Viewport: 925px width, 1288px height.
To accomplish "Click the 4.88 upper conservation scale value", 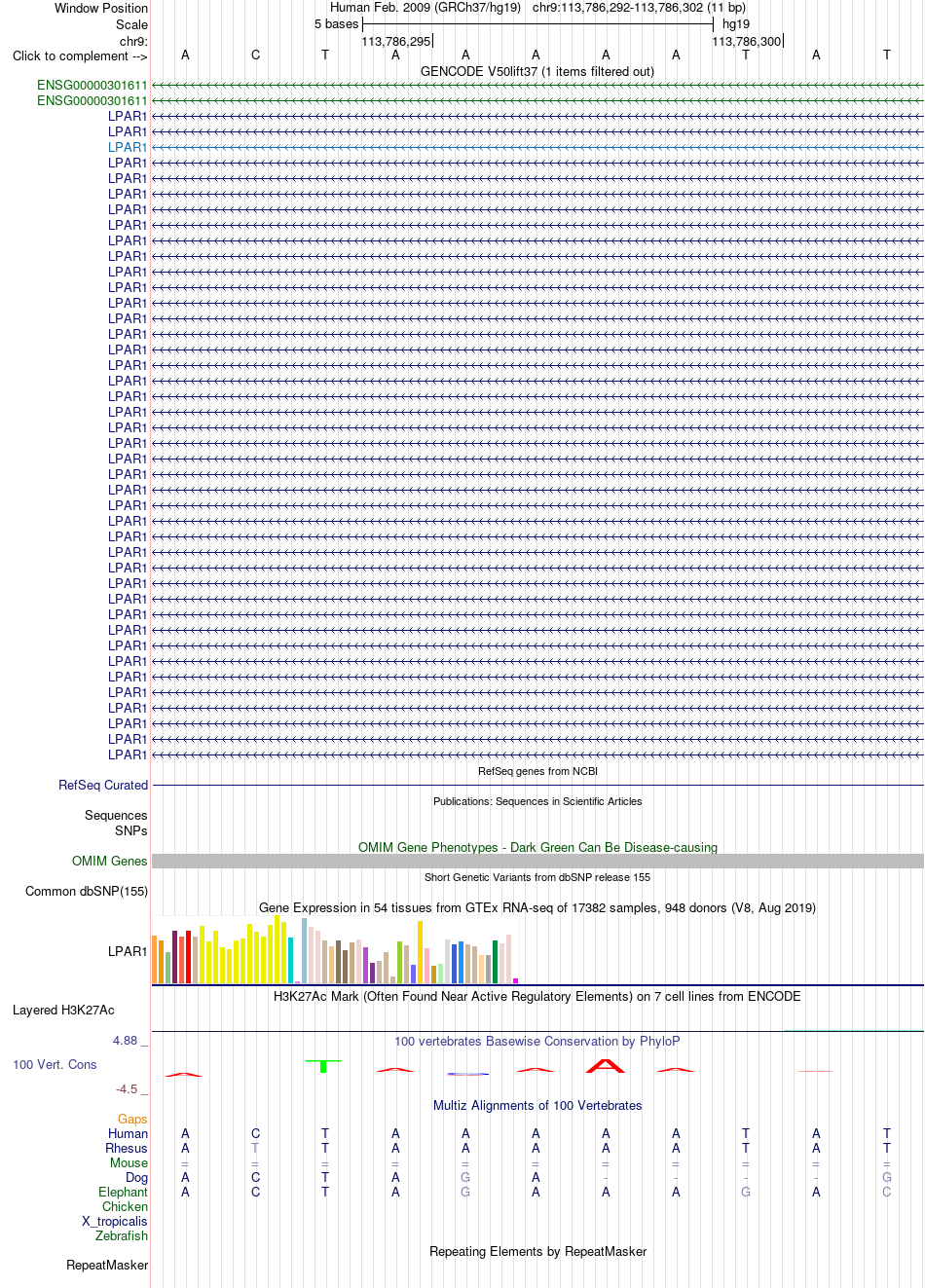I will [126, 1040].
